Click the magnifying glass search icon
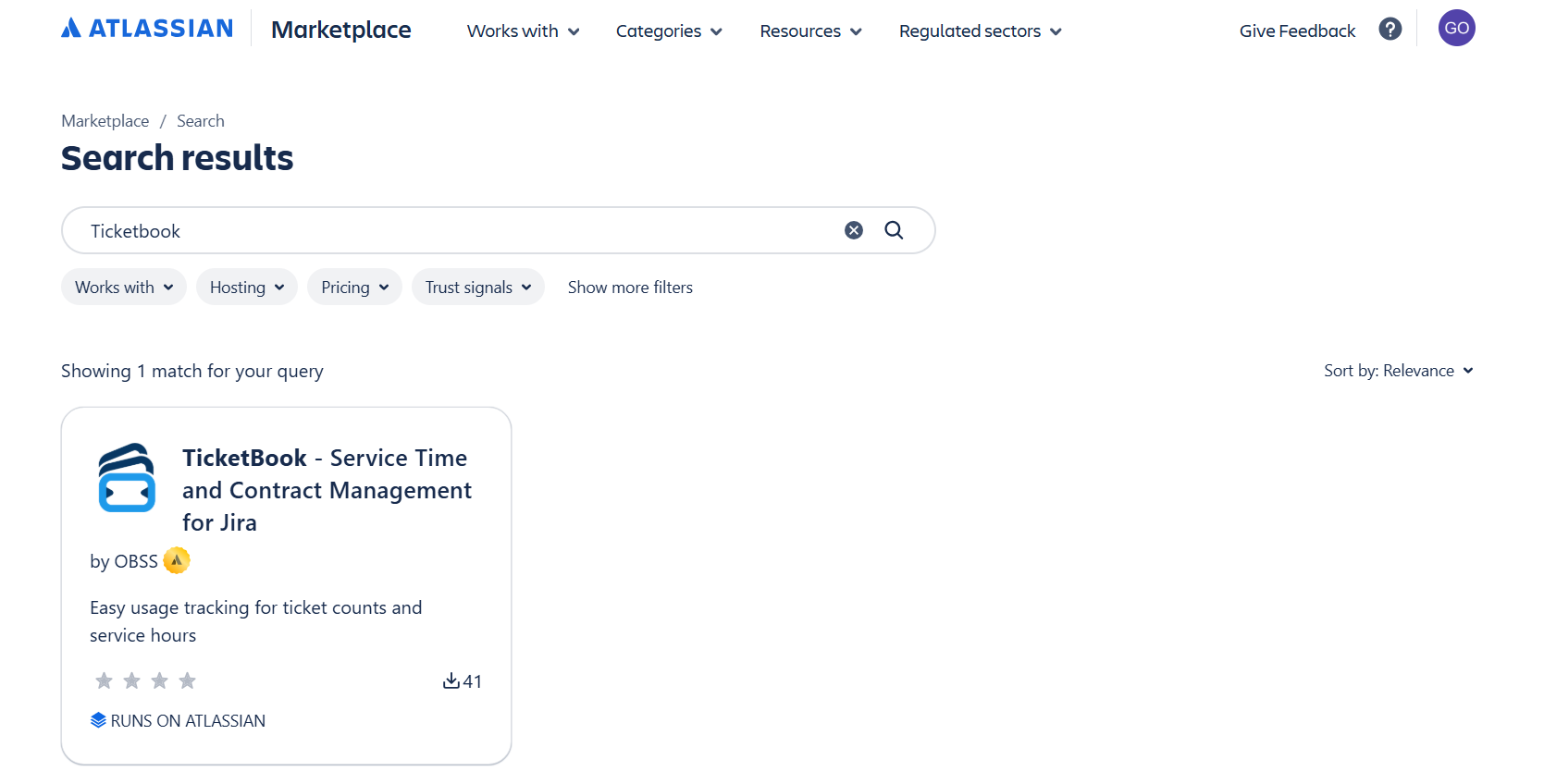The height and width of the screenshot is (784, 1544). click(x=894, y=230)
